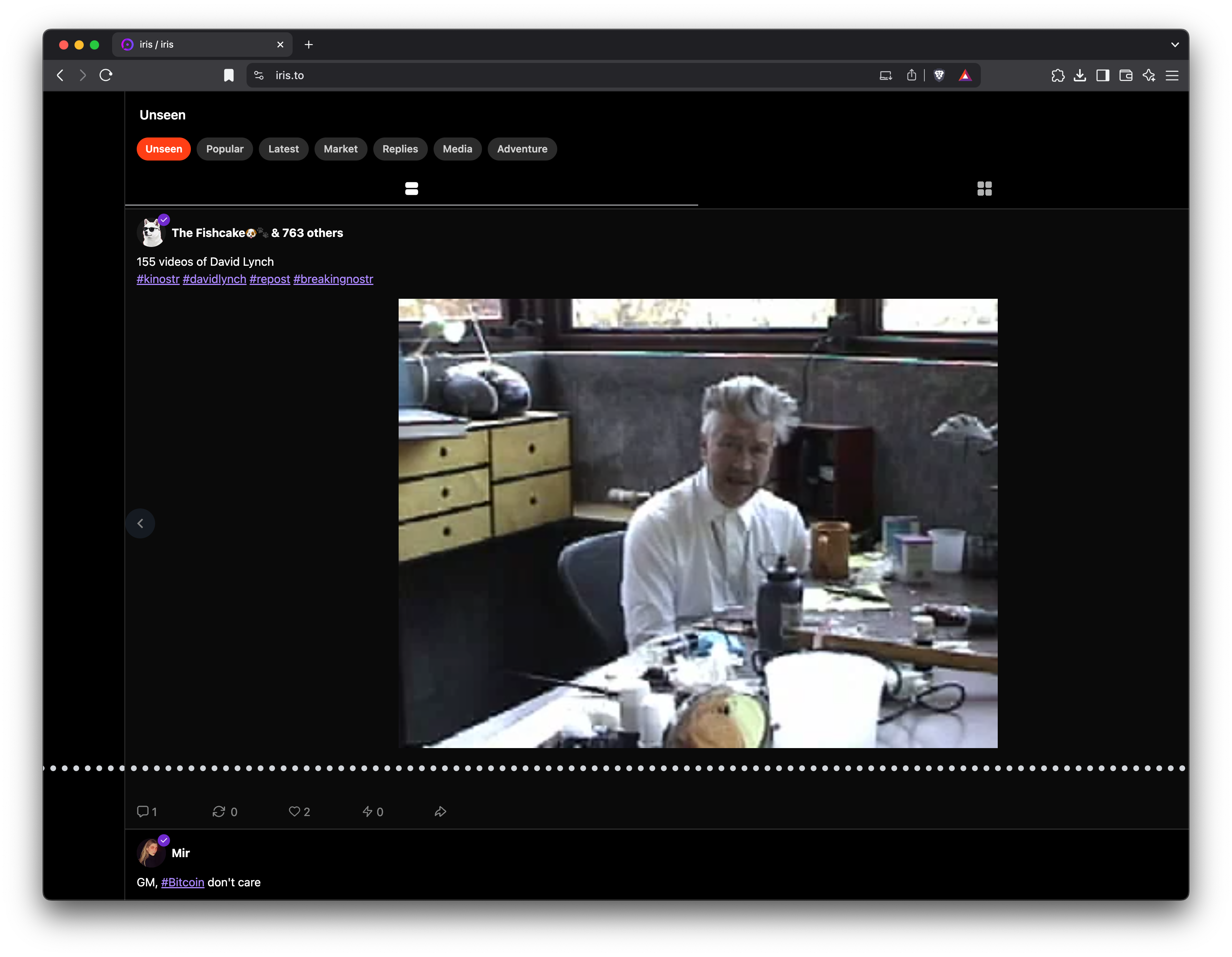Reply to the David Lynch post
The image size is (1232, 957).
coord(147,811)
